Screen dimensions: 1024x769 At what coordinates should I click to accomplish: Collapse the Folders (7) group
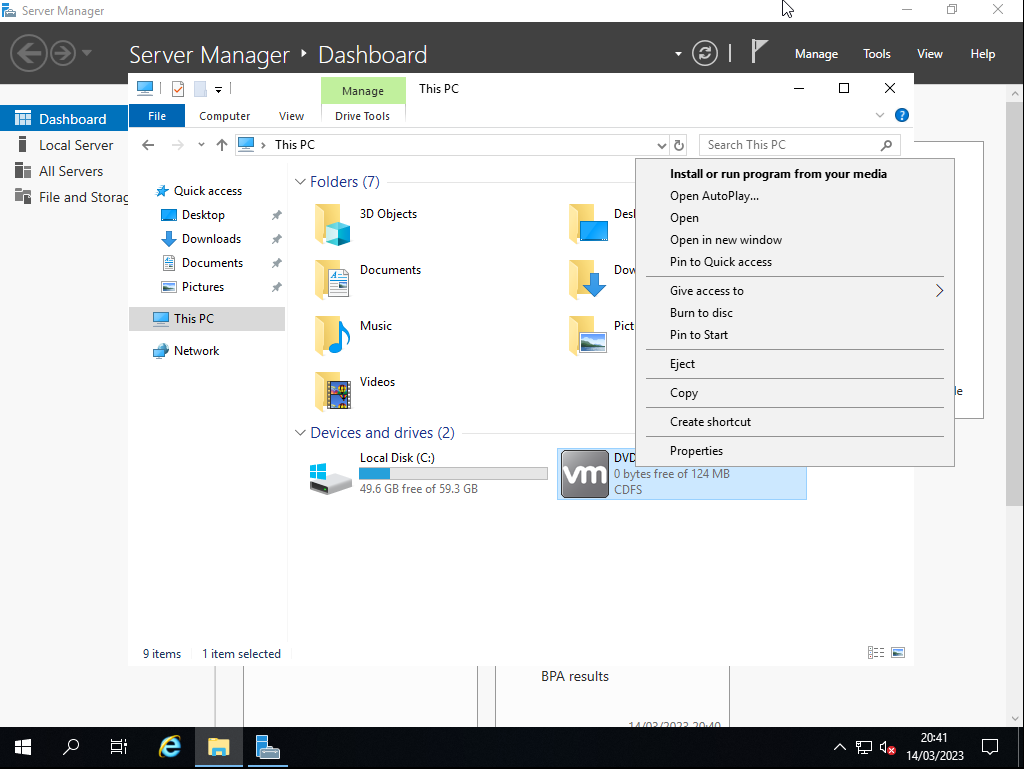coord(300,182)
